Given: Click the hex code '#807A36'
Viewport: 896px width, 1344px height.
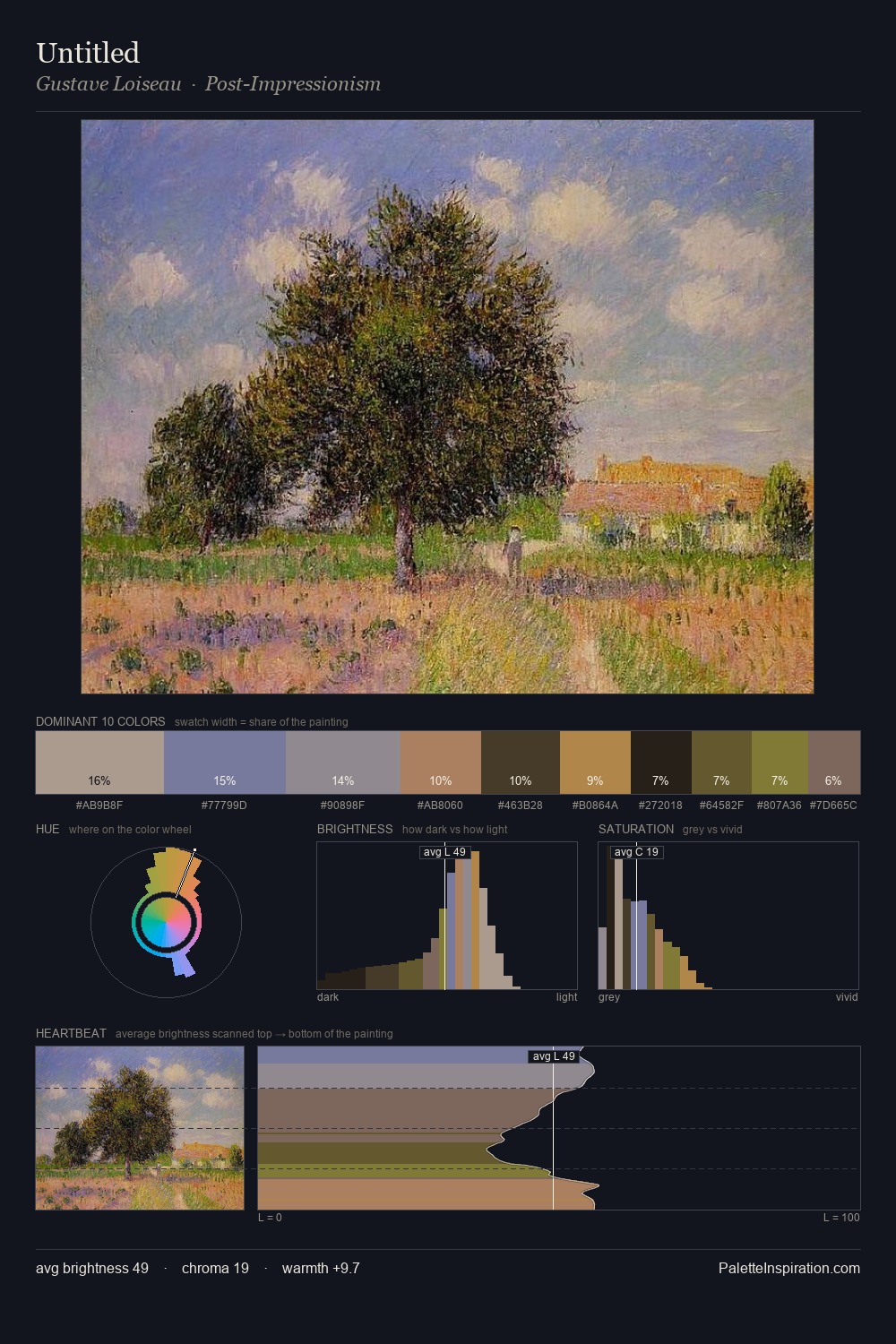Looking at the screenshot, I should pyautogui.click(x=779, y=806).
